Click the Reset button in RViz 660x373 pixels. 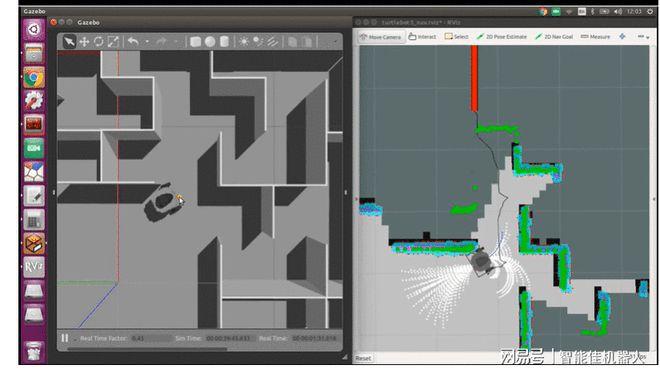tap(363, 358)
